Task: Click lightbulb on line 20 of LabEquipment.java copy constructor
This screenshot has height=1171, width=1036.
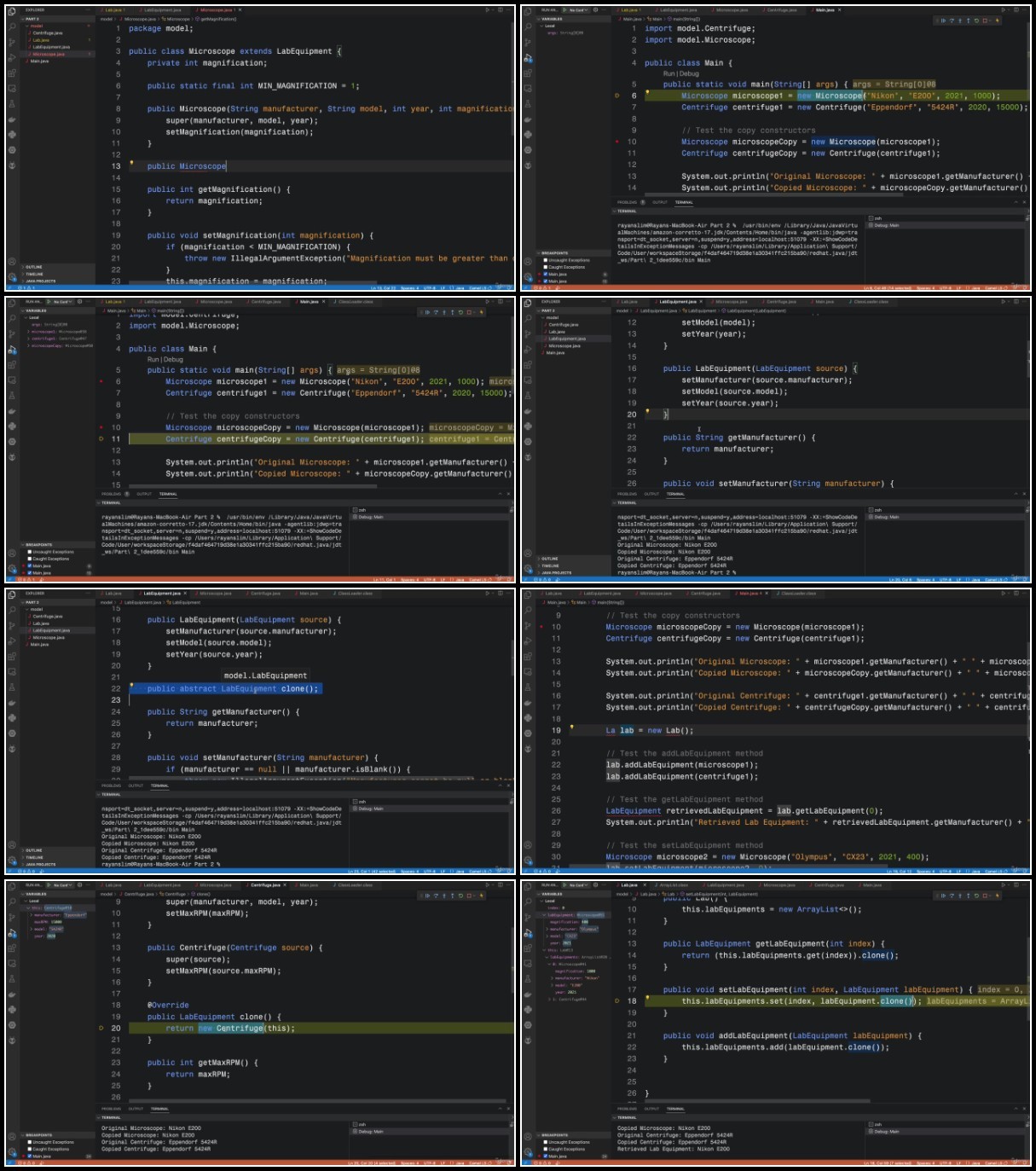Action: 647,411
